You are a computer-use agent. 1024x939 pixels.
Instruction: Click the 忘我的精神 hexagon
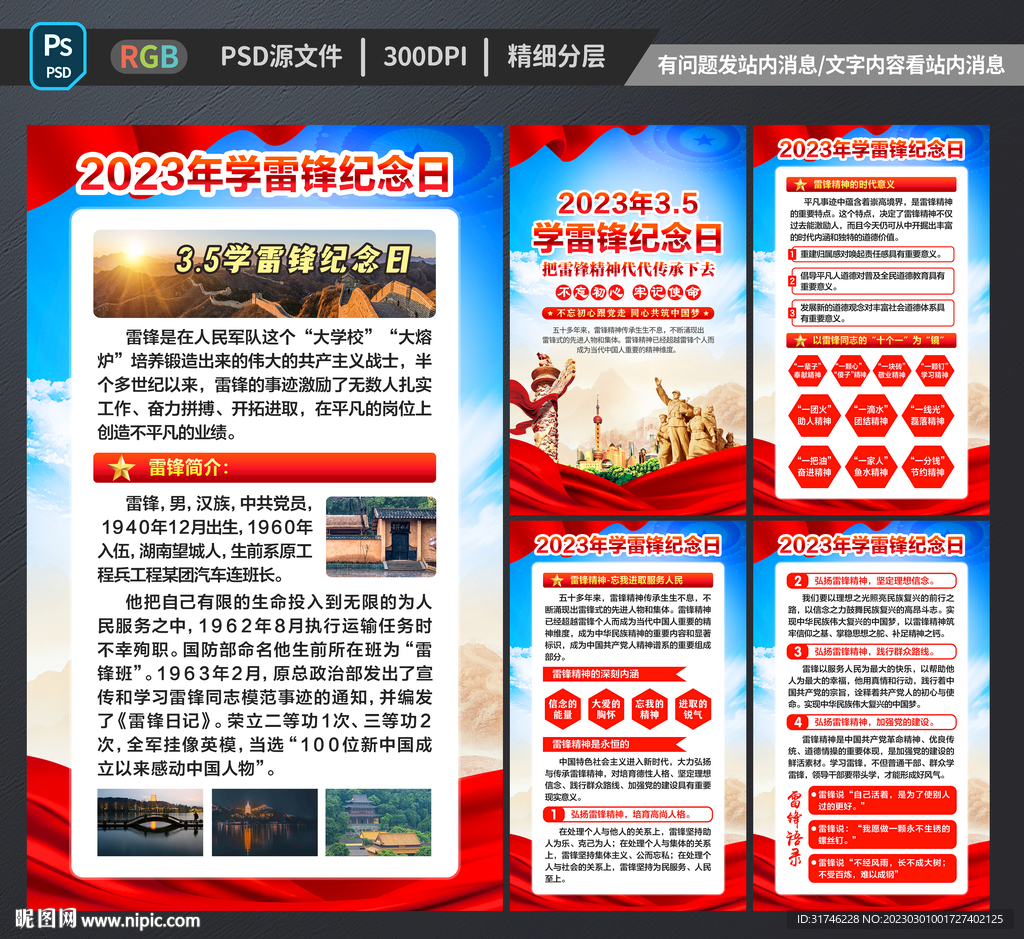649,708
